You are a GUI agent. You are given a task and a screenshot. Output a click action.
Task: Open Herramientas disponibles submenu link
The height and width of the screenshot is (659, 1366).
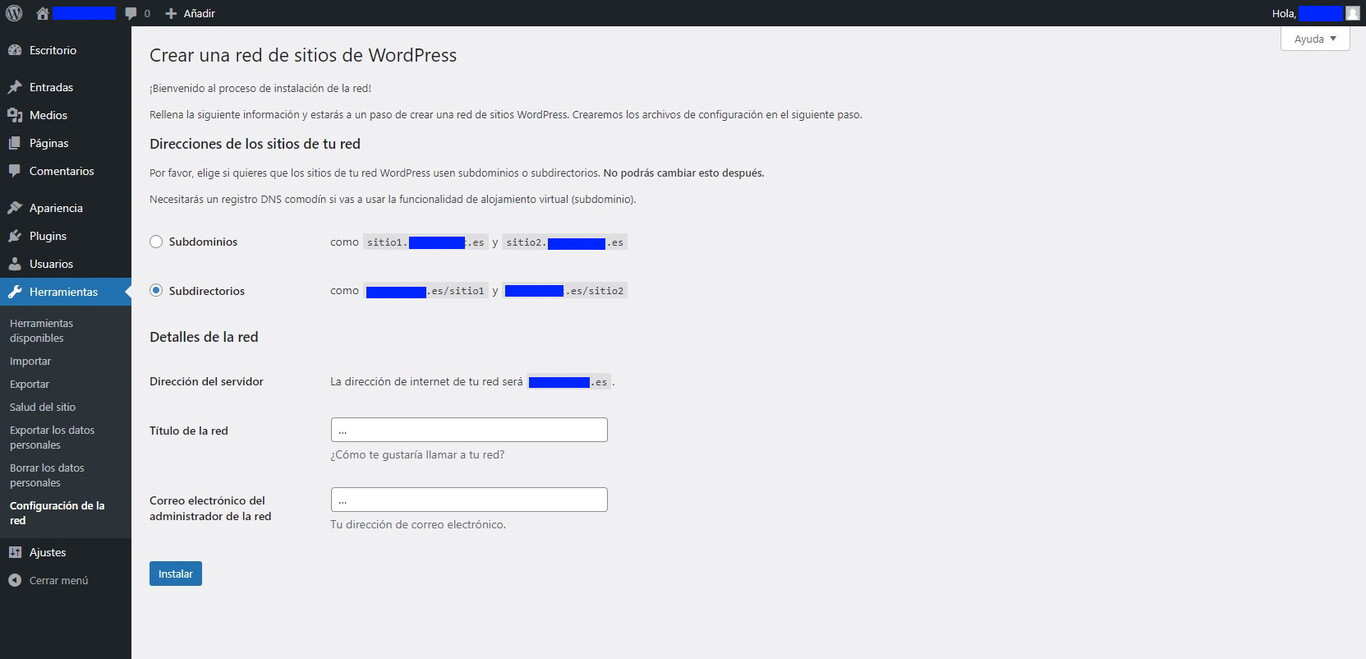pyautogui.click(x=41, y=331)
